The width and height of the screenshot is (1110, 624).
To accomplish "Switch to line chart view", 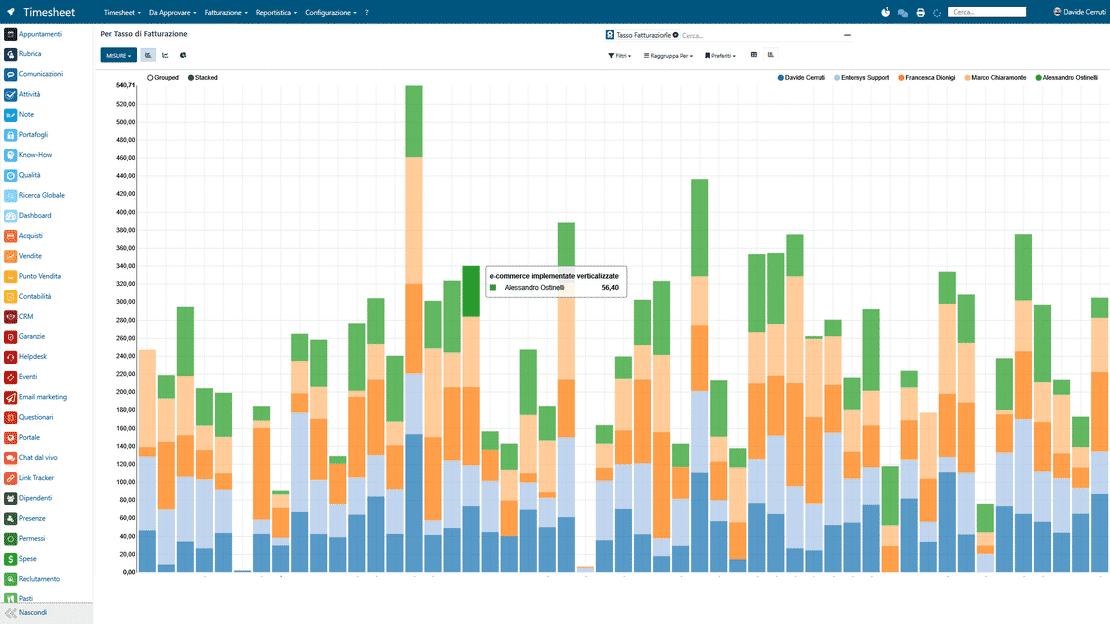I will [165, 55].
